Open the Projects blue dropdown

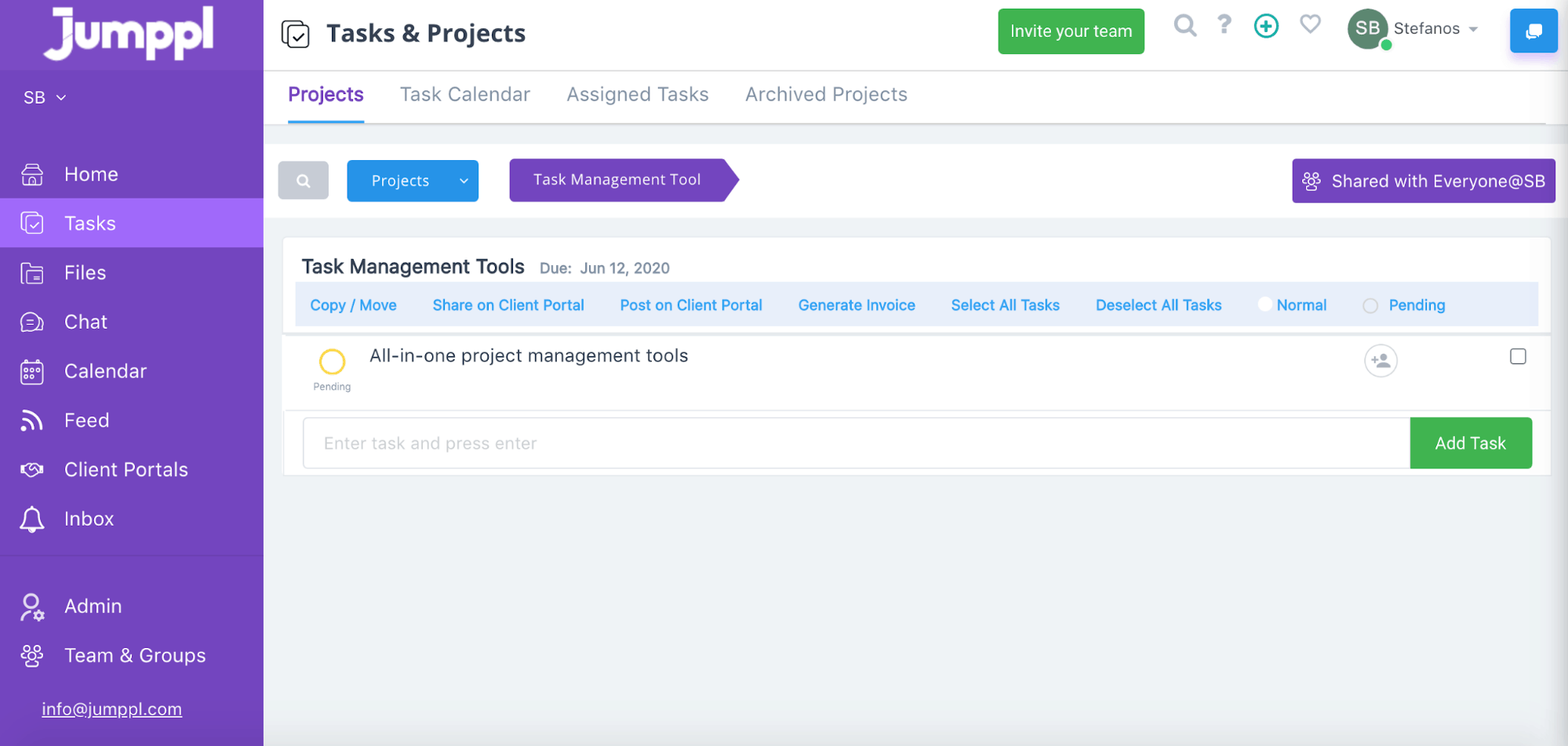(413, 180)
